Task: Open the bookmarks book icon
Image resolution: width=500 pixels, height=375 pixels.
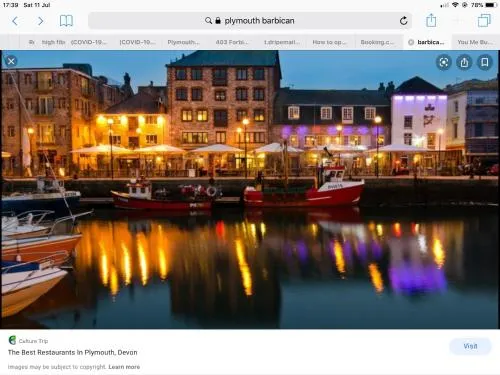Action: pyautogui.click(x=66, y=21)
